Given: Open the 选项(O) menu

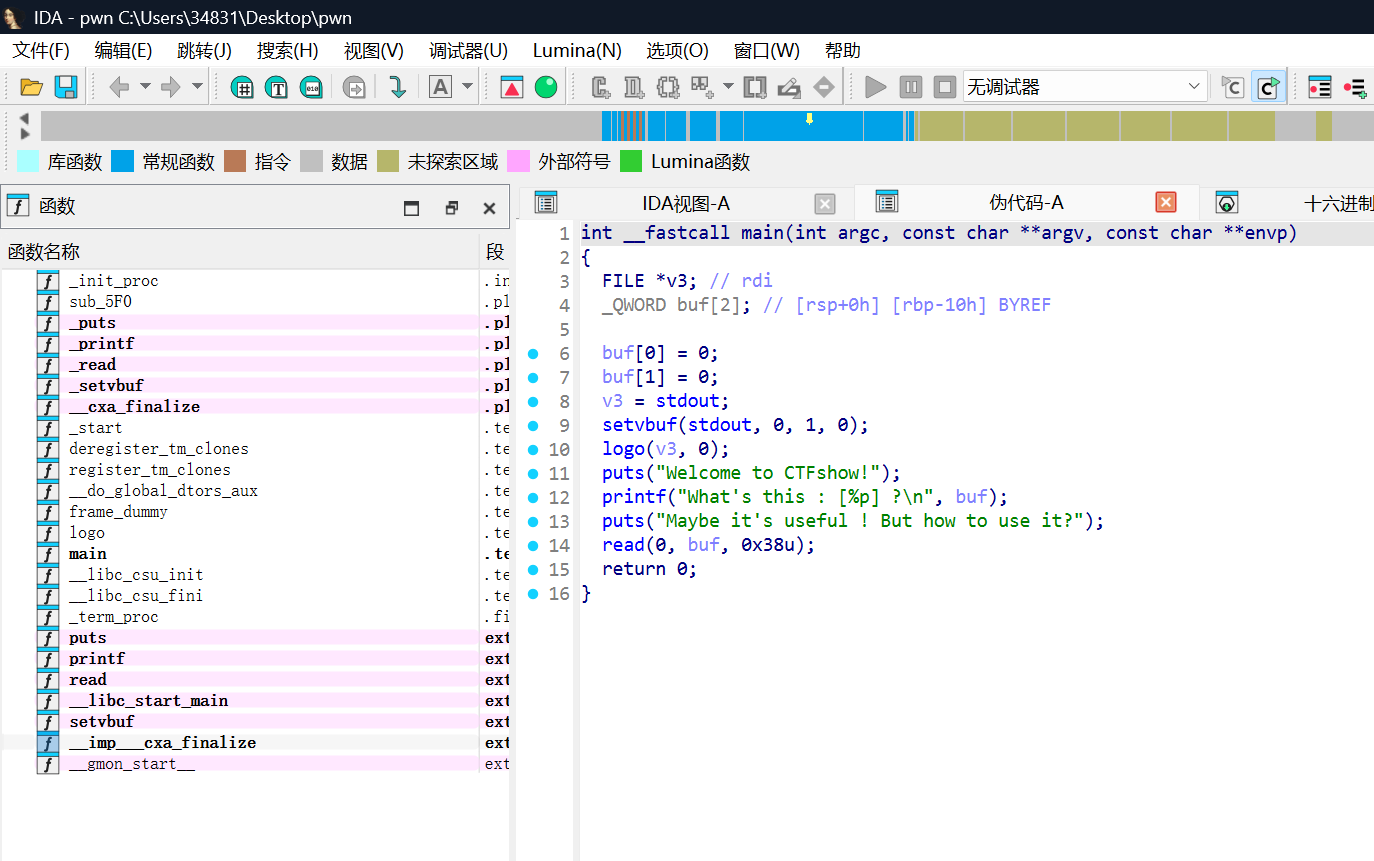Looking at the screenshot, I should pyautogui.click(x=677, y=51).
